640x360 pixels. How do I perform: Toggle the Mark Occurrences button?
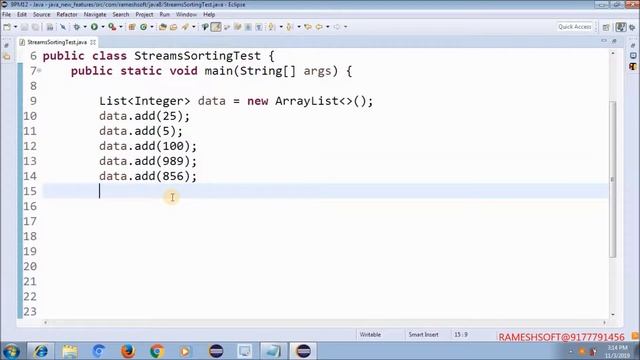tap(216, 27)
